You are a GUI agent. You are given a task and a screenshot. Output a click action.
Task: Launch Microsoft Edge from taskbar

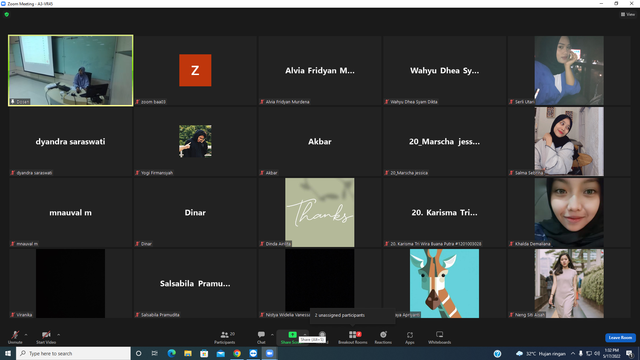(x=171, y=353)
